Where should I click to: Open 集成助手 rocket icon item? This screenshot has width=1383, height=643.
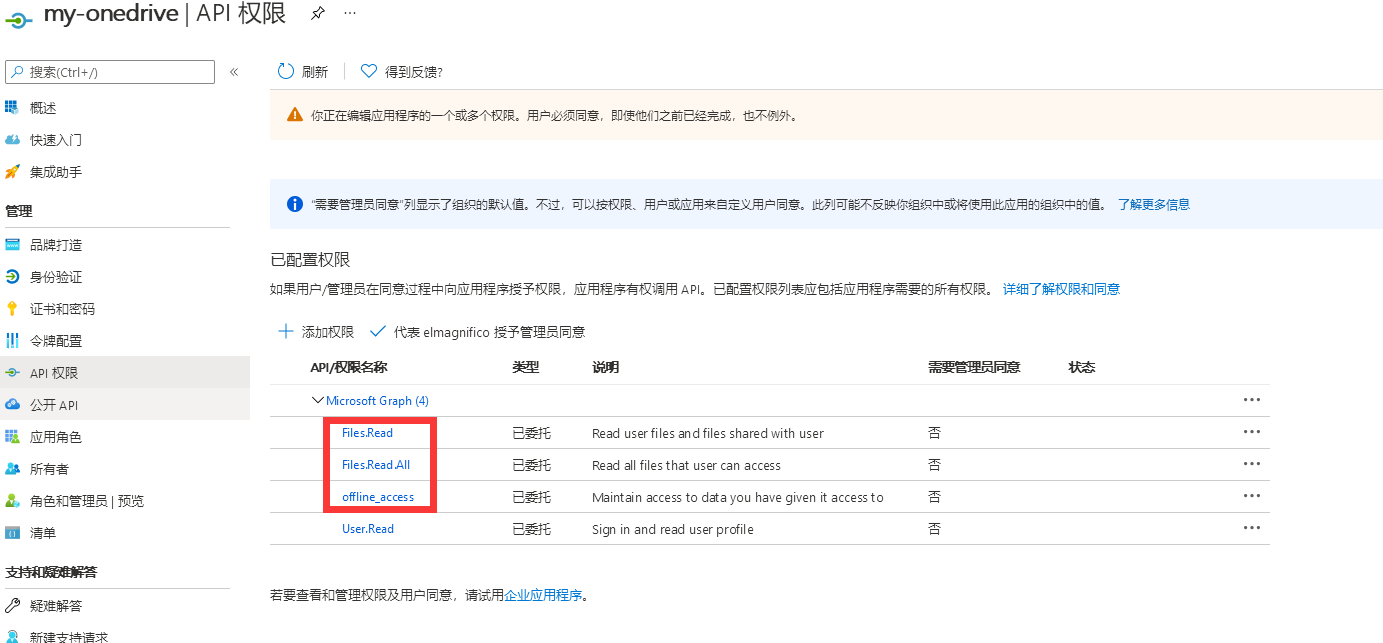point(12,172)
